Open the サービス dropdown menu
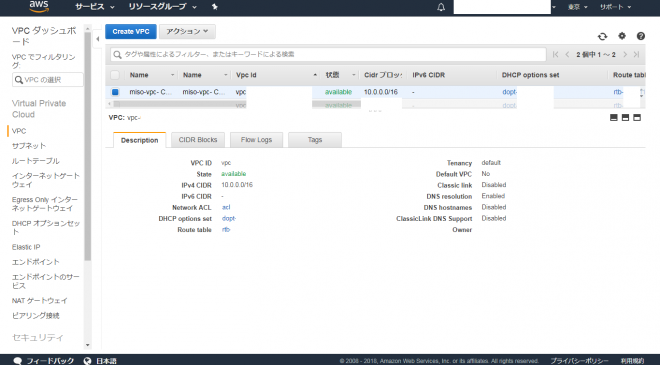 click(x=95, y=7)
